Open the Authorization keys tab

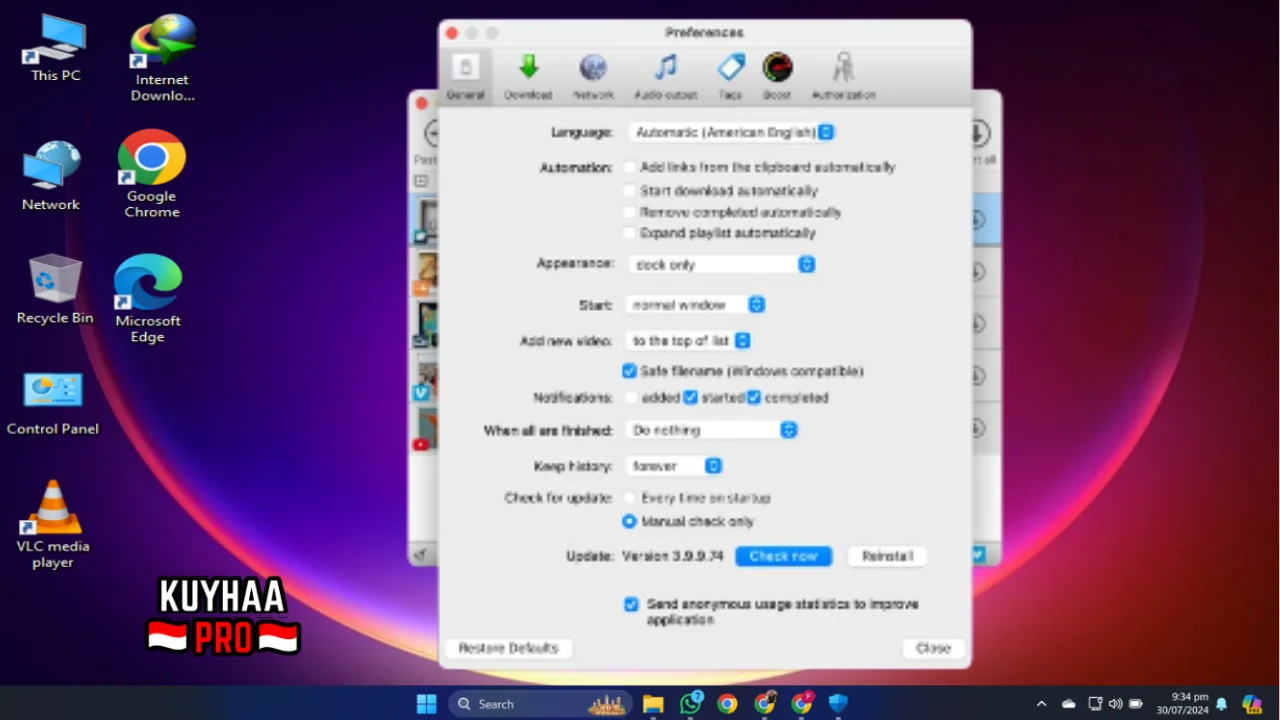click(843, 77)
